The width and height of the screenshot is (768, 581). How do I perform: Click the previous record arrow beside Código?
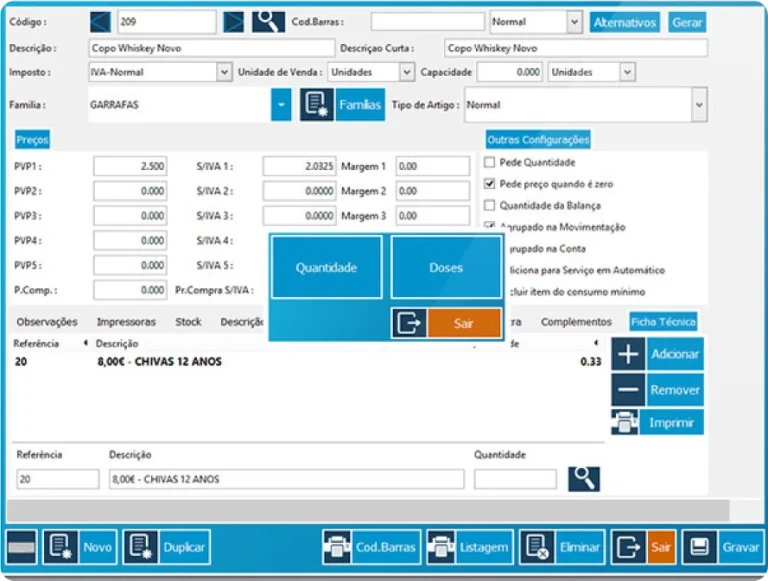(103, 21)
